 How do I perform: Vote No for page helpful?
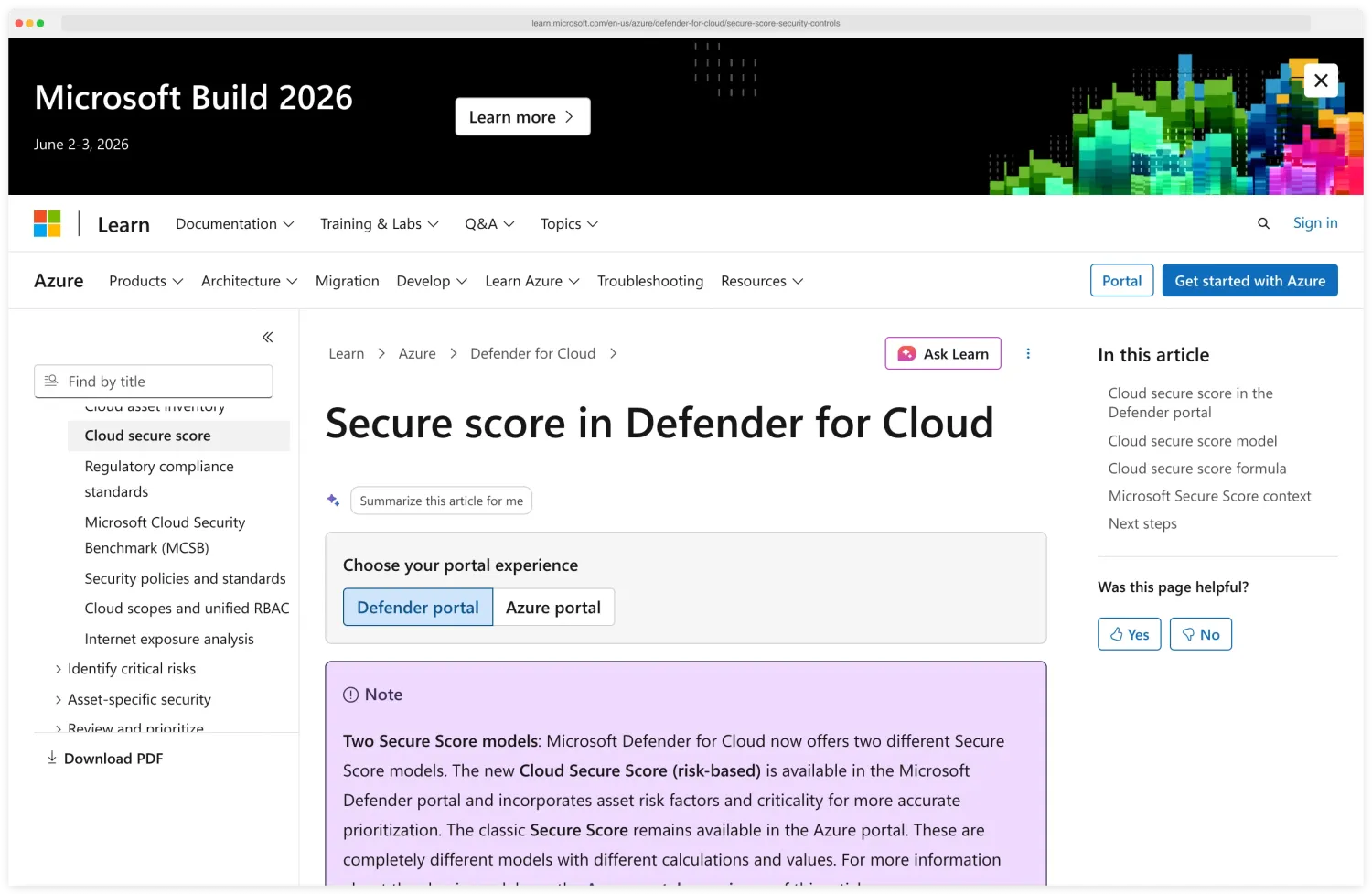[x=1201, y=634]
